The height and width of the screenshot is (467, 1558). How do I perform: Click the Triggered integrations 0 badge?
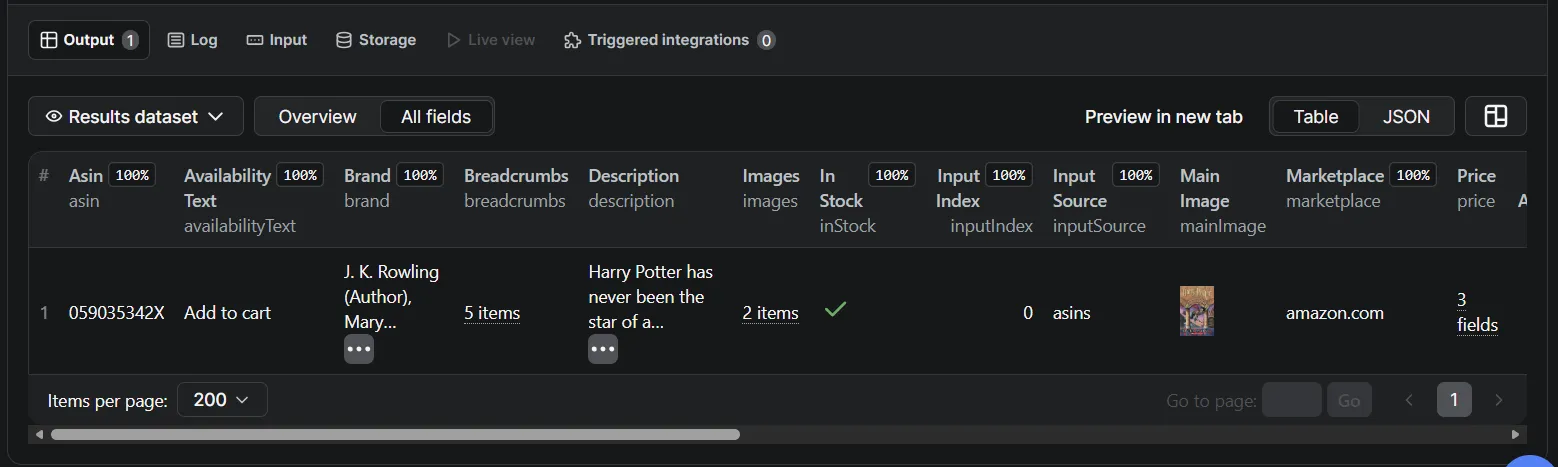coord(766,40)
